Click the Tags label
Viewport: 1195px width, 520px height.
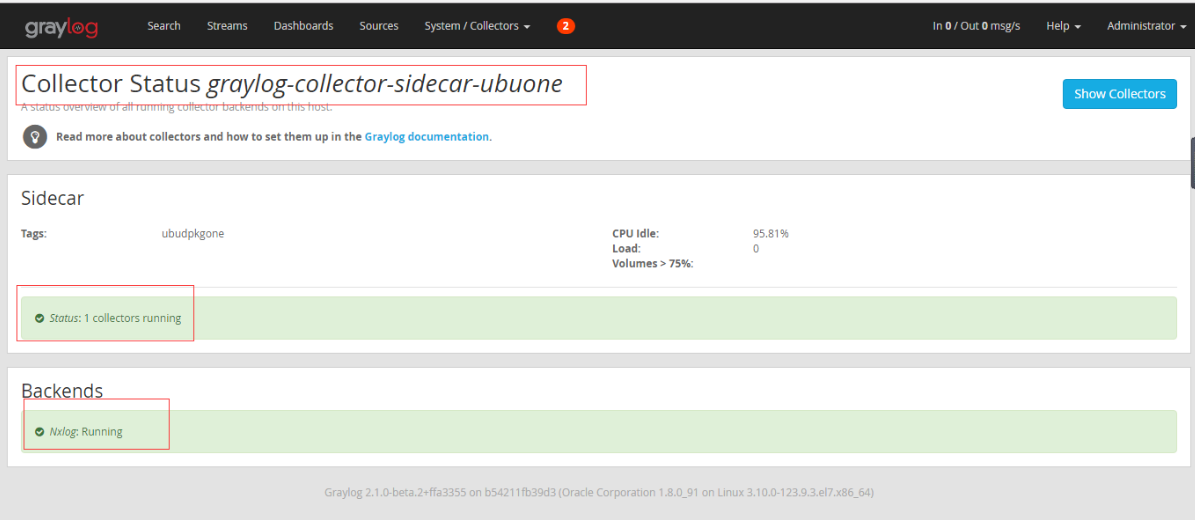pyautogui.click(x=34, y=233)
